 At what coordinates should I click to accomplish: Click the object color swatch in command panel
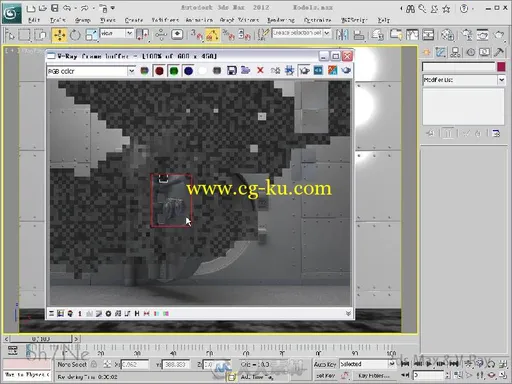501,67
